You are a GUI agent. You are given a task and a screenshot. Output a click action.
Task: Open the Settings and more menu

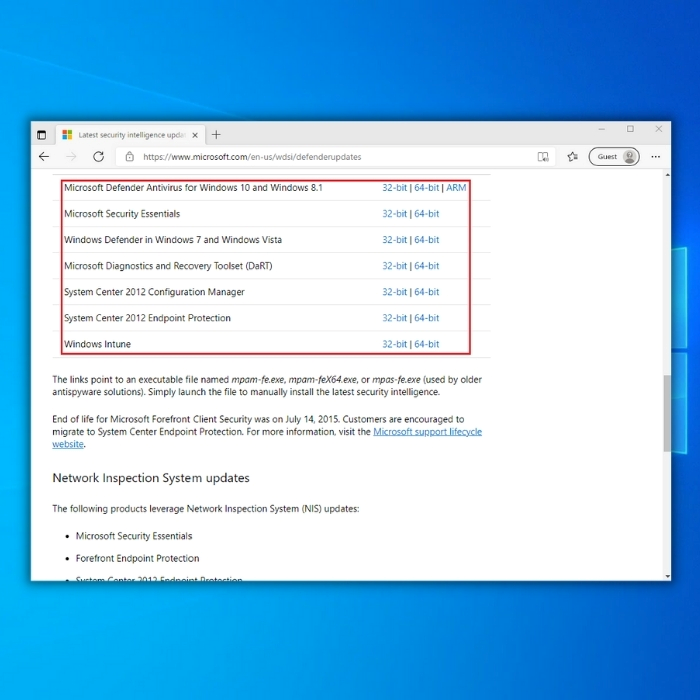655,157
